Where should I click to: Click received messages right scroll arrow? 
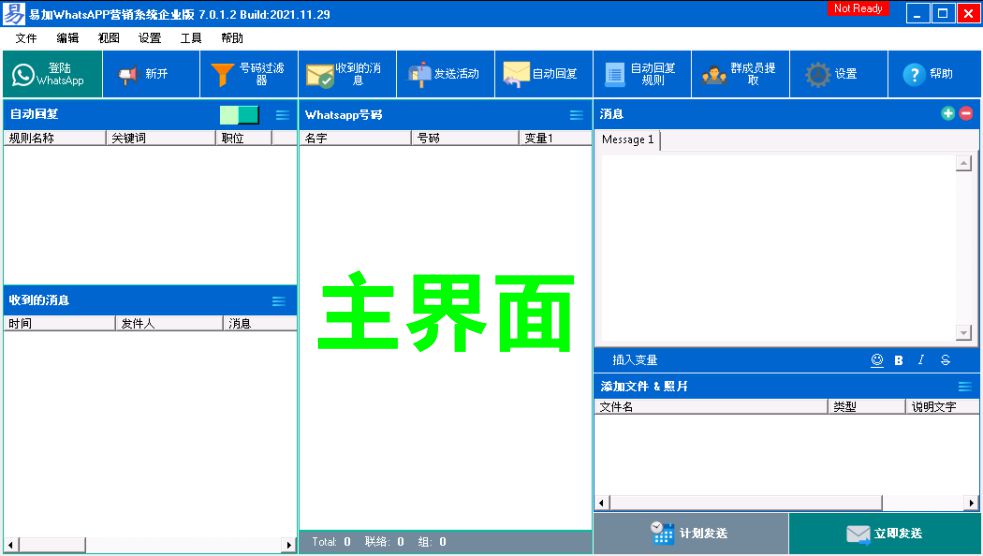pyautogui.click(x=289, y=545)
